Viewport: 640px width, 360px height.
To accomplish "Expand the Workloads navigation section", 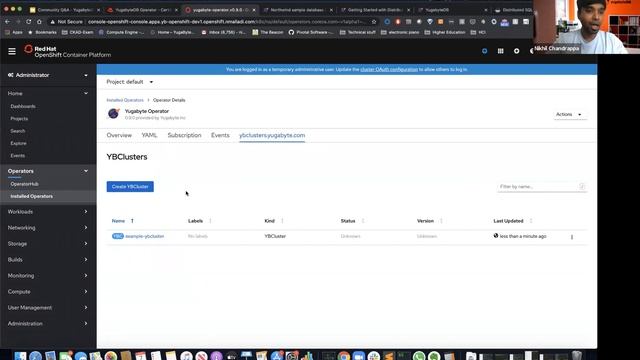I will coord(48,212).
